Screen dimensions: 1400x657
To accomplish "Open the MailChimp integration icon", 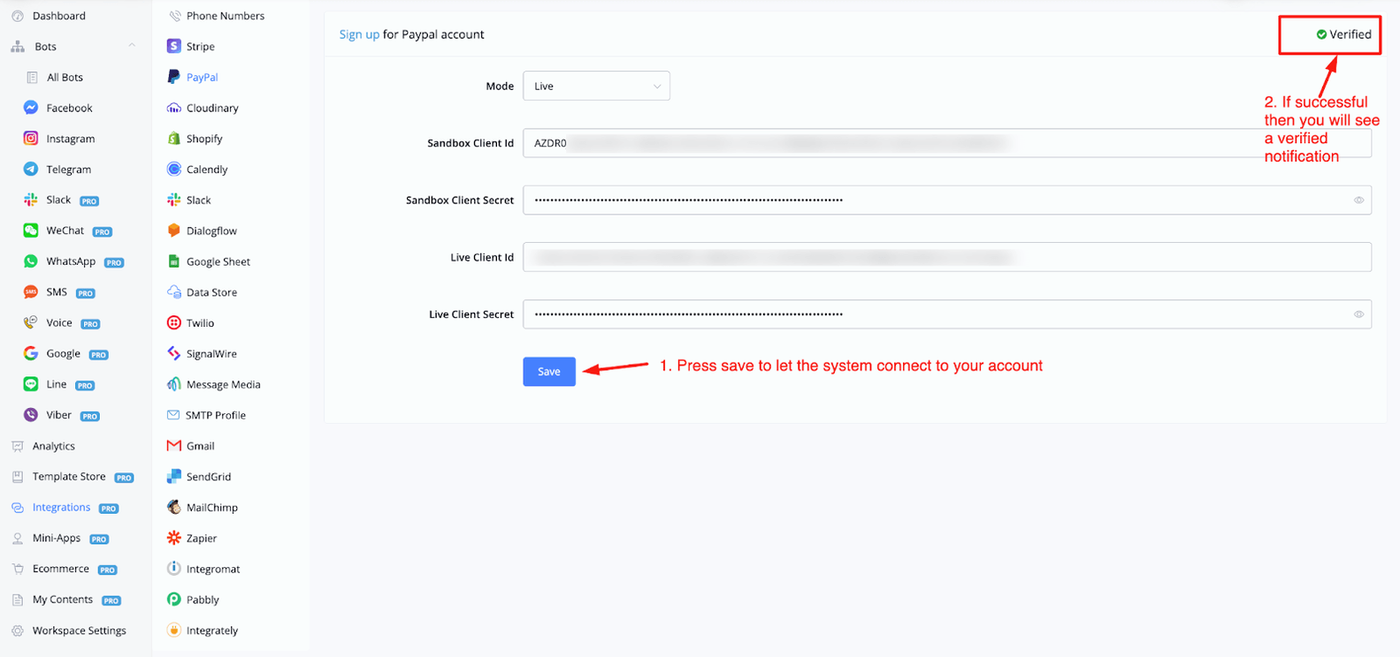I will point(174,507).
